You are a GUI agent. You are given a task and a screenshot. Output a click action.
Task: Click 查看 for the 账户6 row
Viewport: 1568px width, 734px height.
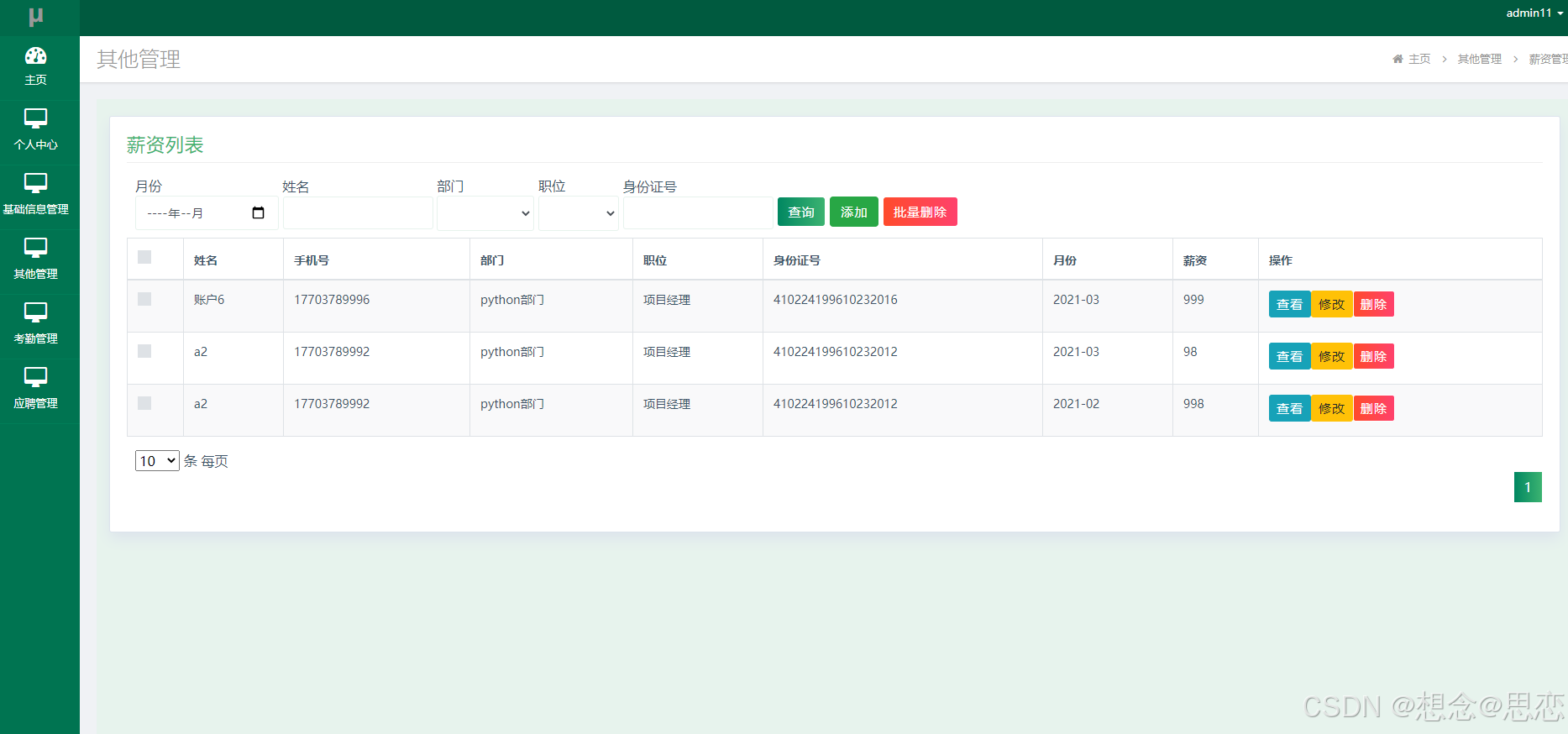pyautogui.click(x=1289, y=304)
